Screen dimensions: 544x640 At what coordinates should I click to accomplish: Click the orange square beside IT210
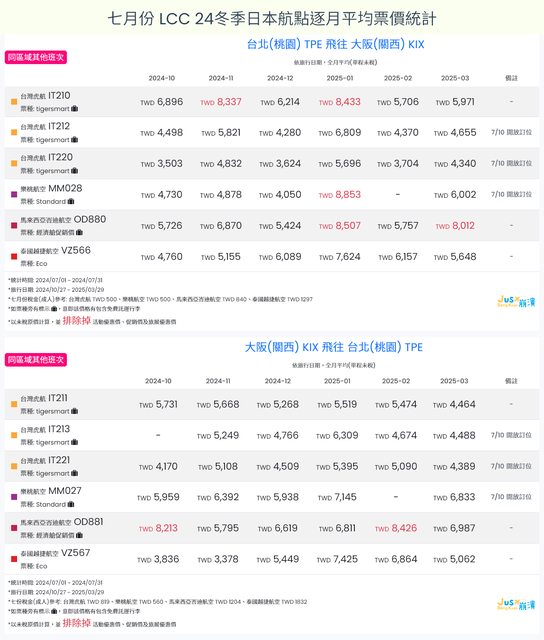14,102
